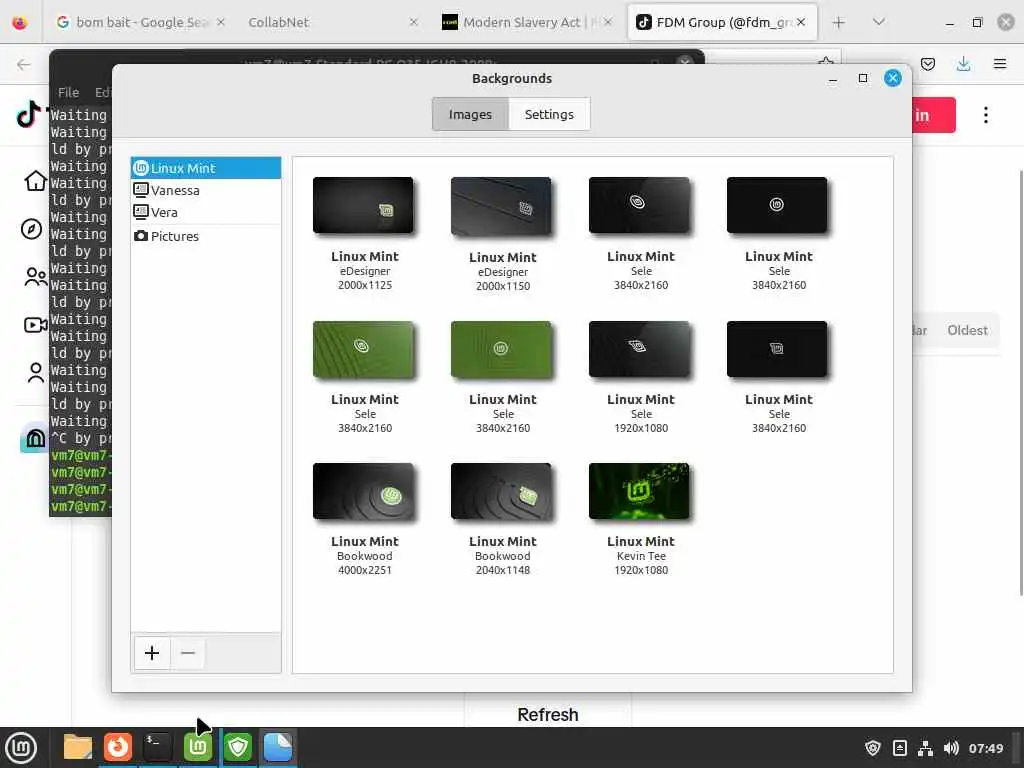This screenshot has width=1024, height=768.
Task: Open the Modern Slavery Act browser tab
Action: coord(528,22)
